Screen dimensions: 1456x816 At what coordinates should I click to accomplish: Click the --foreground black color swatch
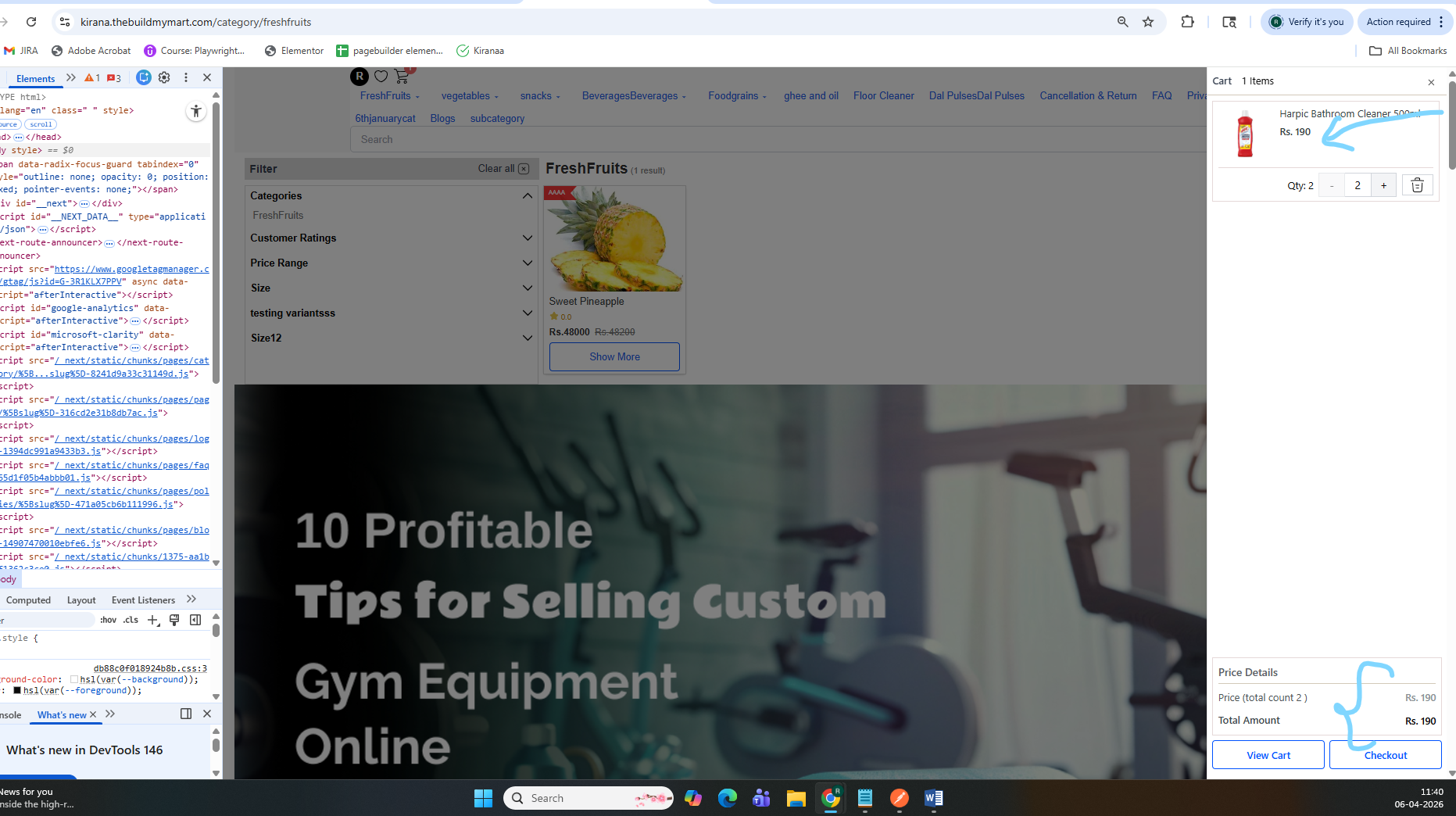click(x=17, y=690)
